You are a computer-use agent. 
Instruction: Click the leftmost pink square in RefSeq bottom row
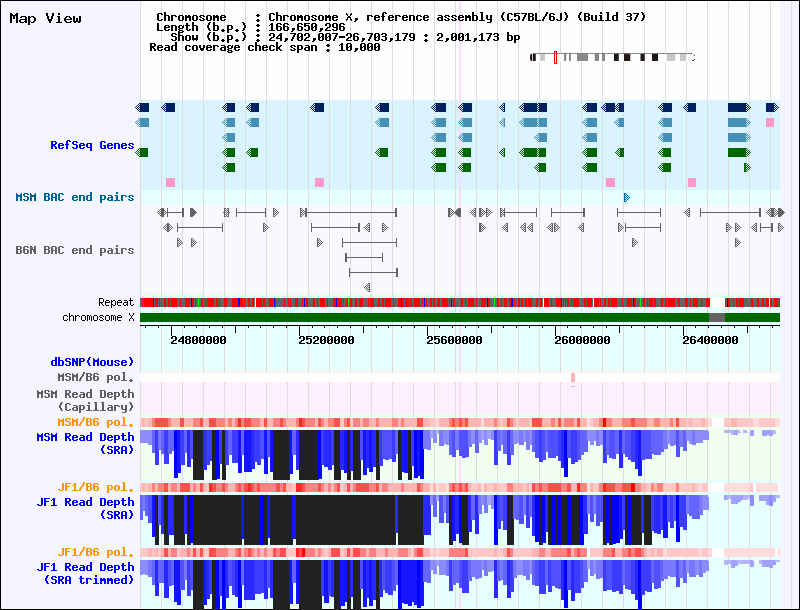pos(170,183)
